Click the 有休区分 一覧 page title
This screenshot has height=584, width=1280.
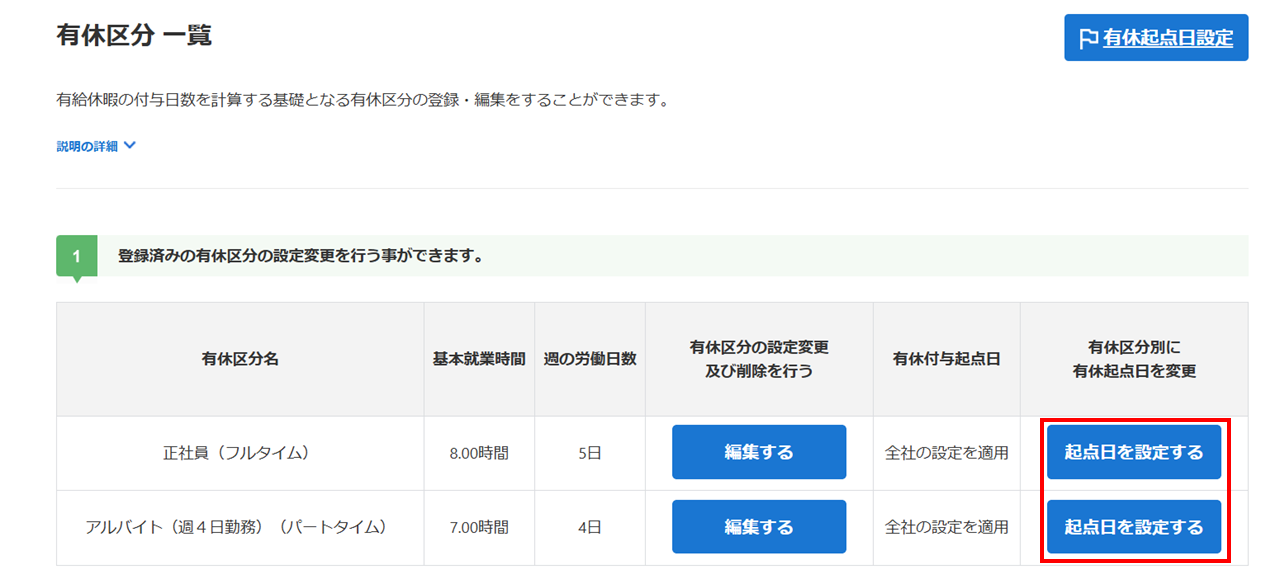[134, 36]
